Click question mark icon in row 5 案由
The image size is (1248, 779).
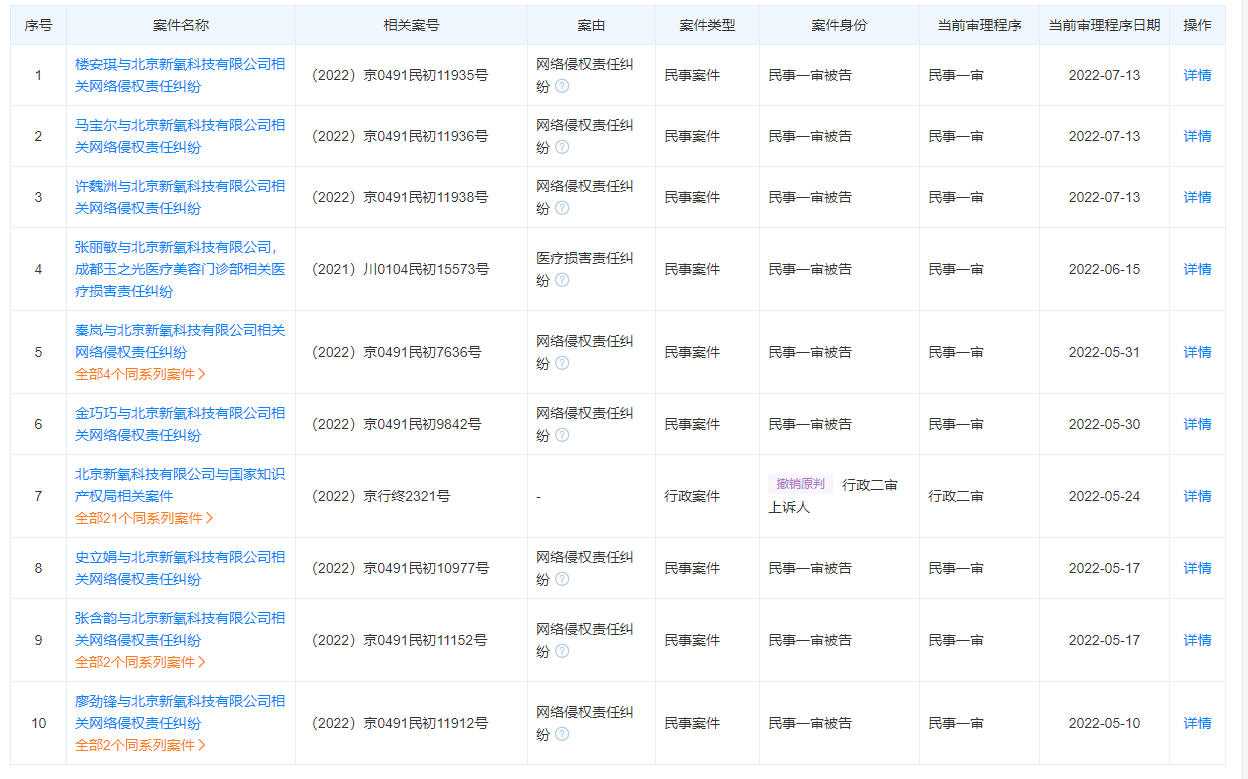[562, 363]
